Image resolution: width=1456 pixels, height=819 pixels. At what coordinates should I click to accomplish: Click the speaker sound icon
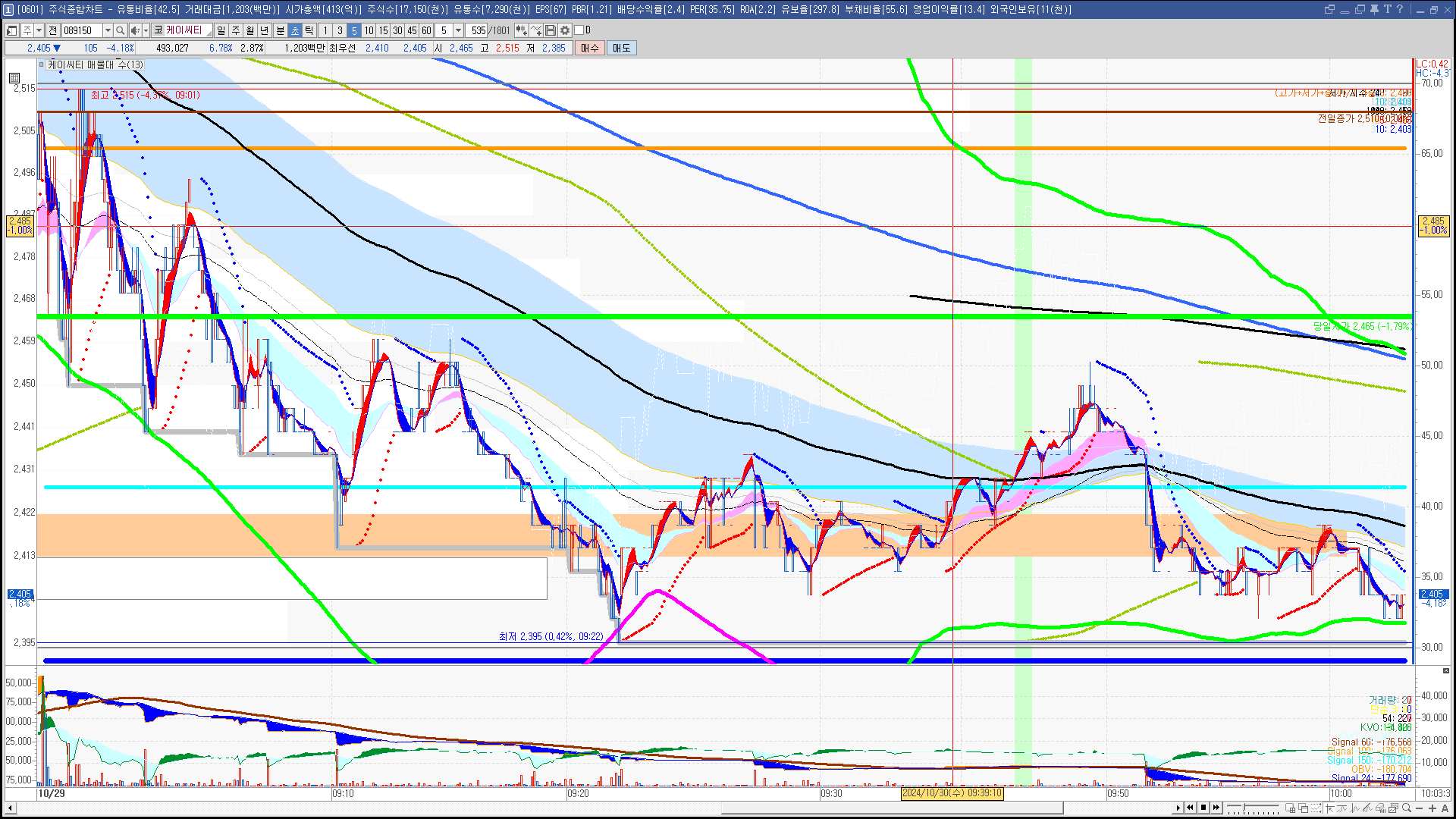coord(134,30)
